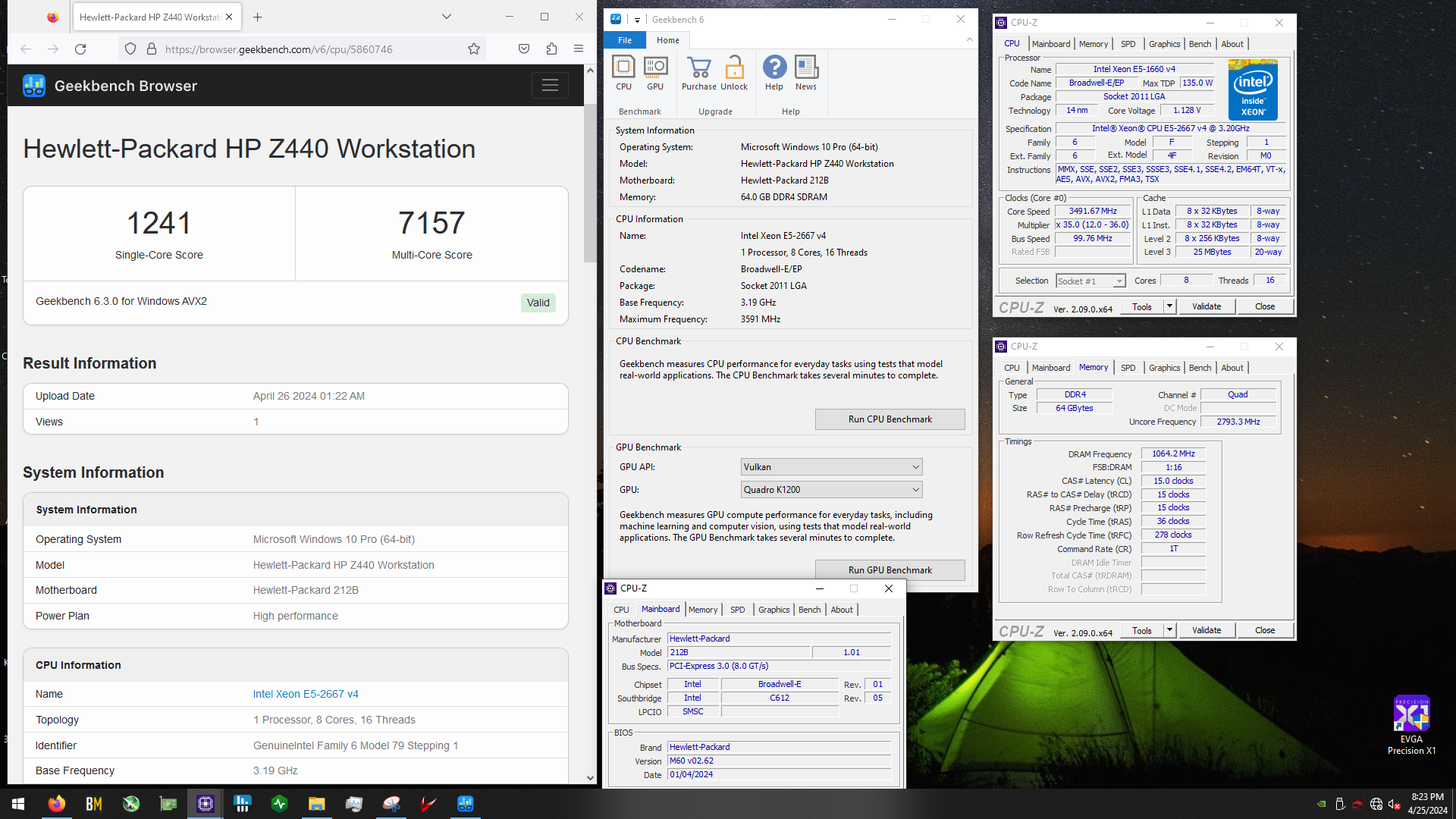
Task: Collapse the Geekbench ribbon with the chevron
Action: click(x=969, y=40)
